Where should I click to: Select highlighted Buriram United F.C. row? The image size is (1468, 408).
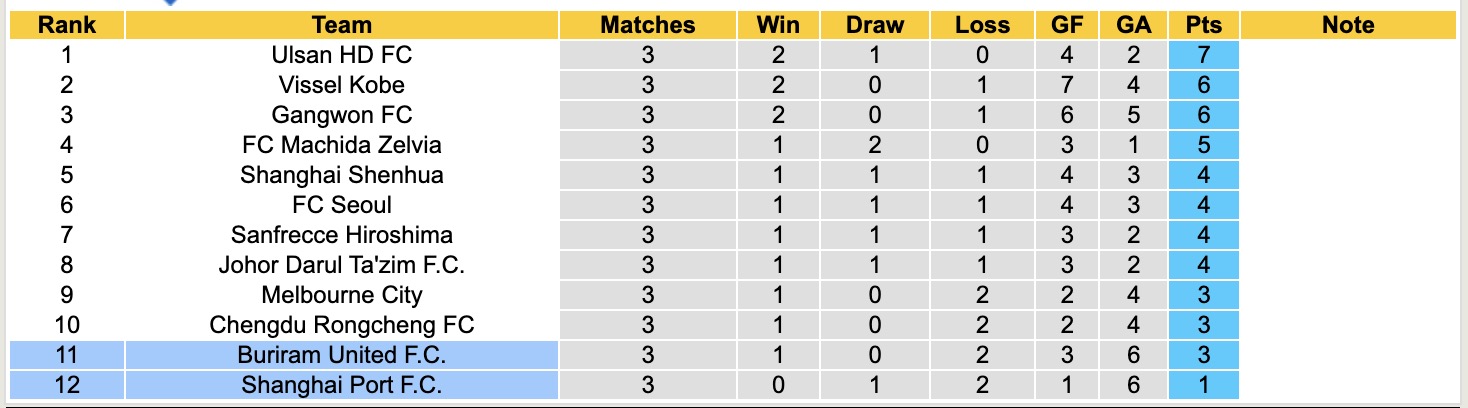tap(341, 355)
